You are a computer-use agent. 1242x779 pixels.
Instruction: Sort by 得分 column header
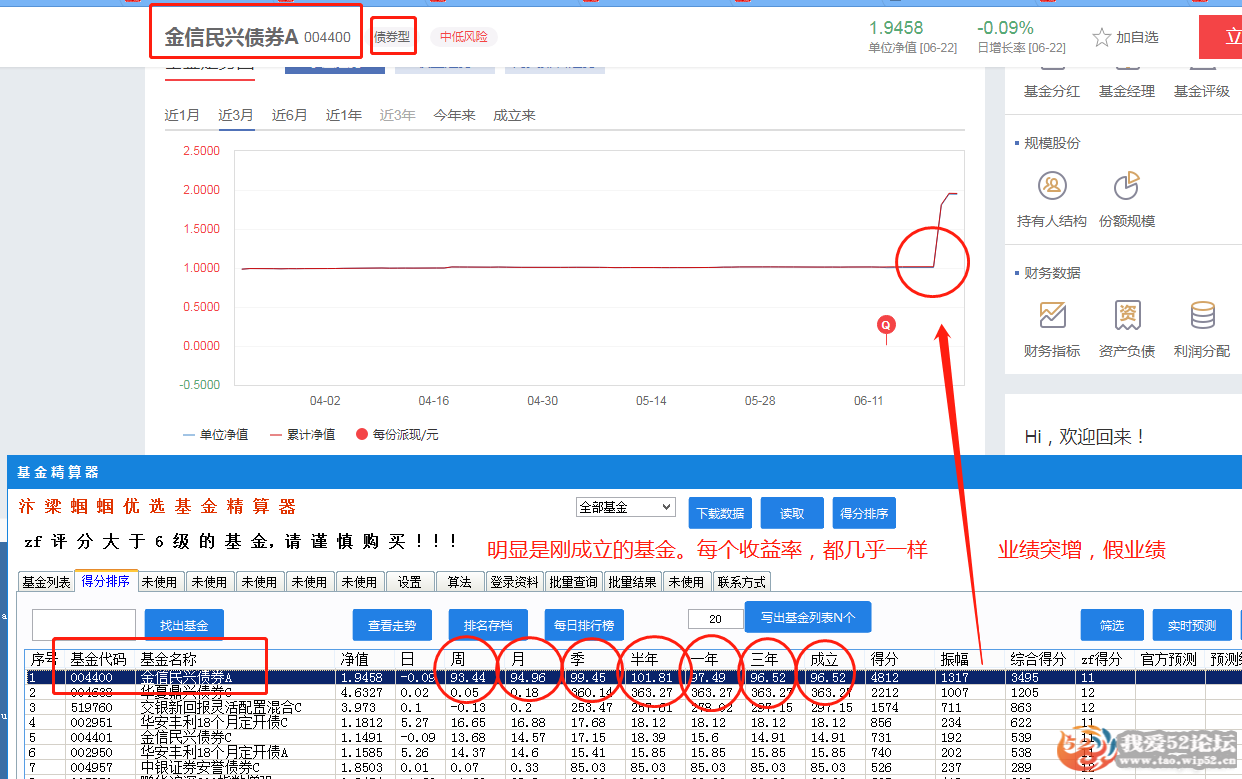tap(901, 659)
